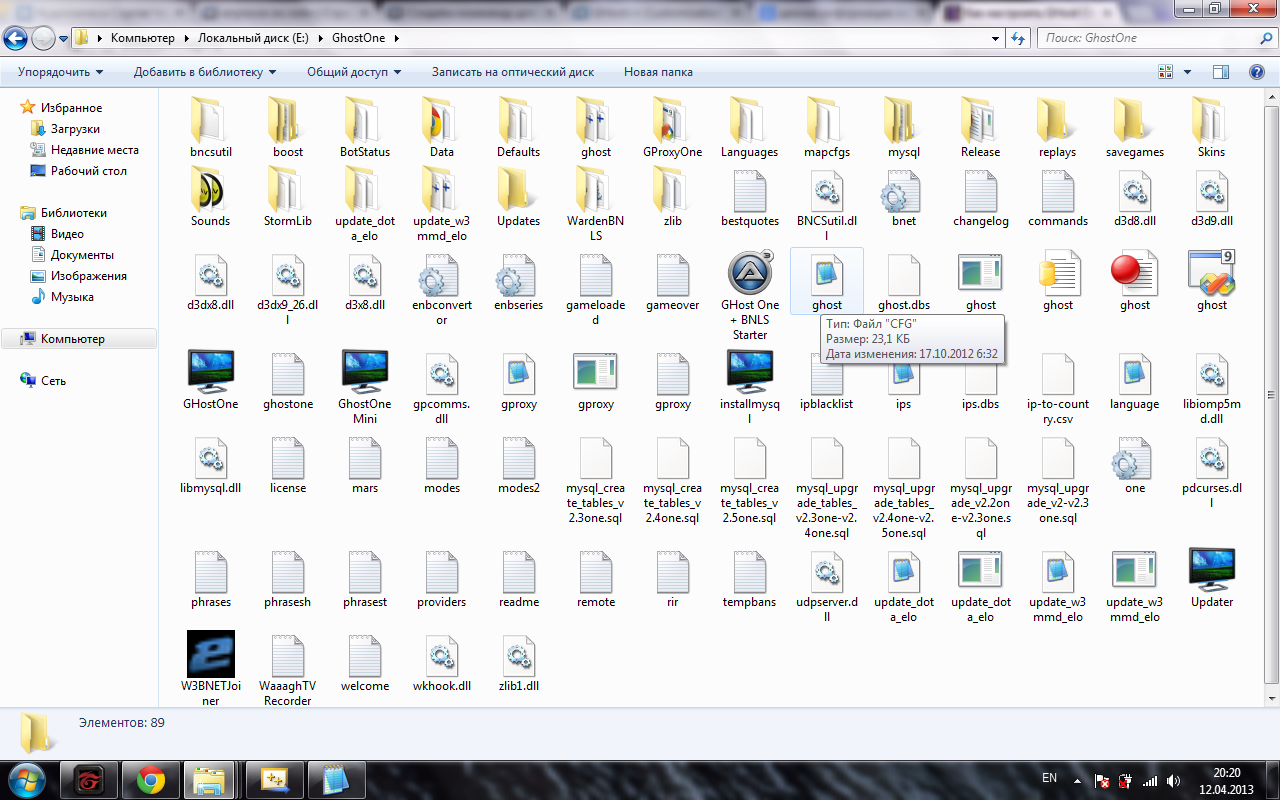Open the view options dropdown arrow
This screenshot has height=800, width=1280.
point(1188,72)
